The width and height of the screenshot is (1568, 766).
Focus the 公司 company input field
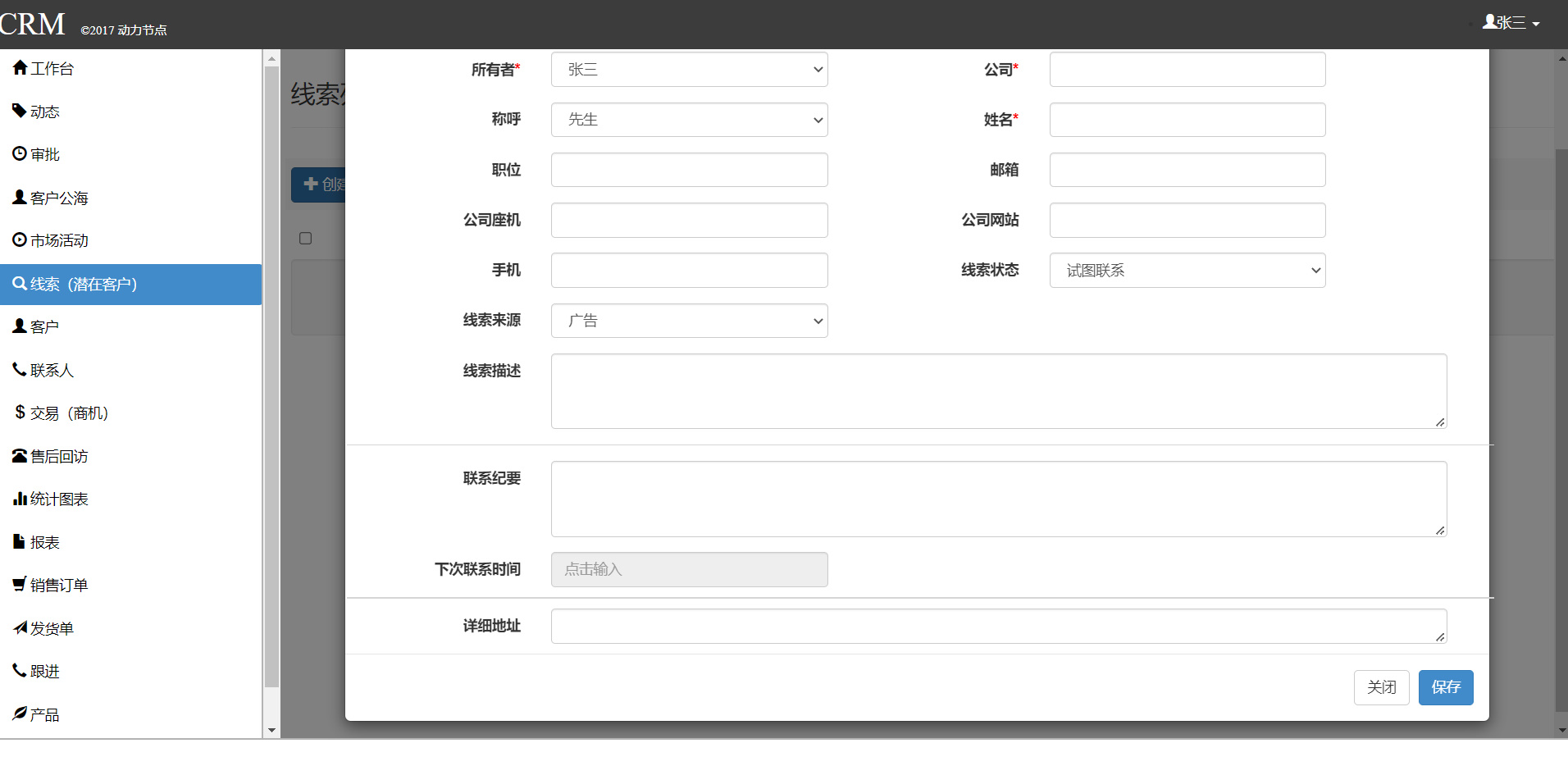tap(1187, 70)
